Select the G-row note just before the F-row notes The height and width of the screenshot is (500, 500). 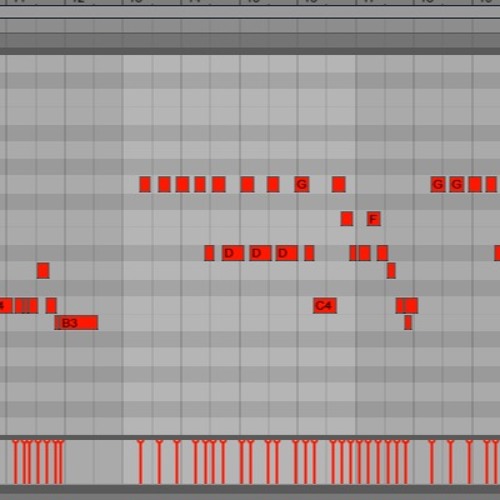coord(339,184)
